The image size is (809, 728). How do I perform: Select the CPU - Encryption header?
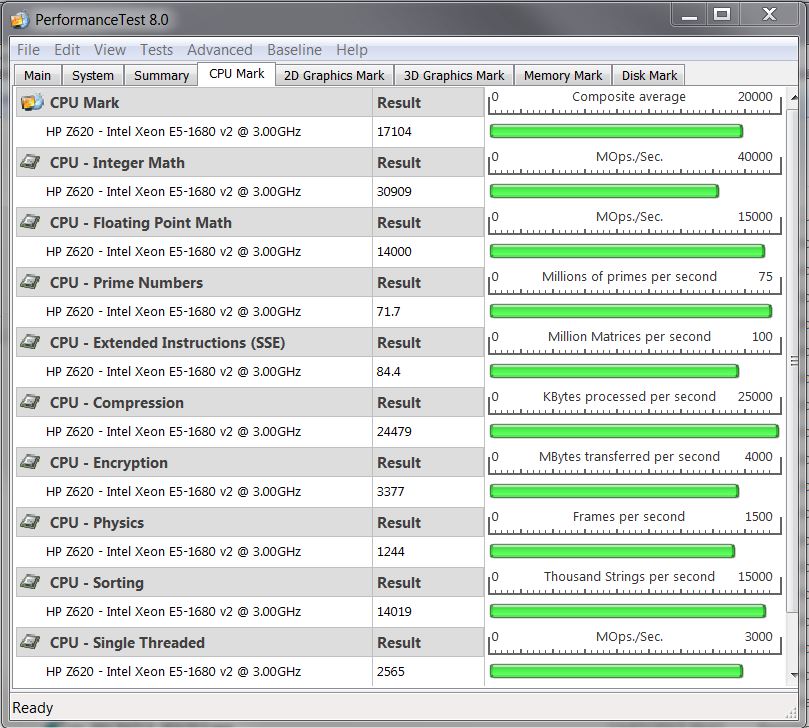(x=193, y=462)
